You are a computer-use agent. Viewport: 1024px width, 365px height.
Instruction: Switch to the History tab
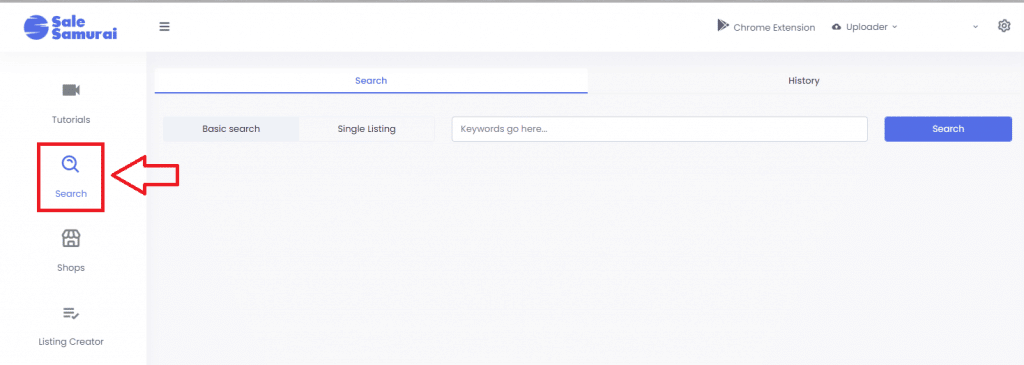[x=803, y=81]
